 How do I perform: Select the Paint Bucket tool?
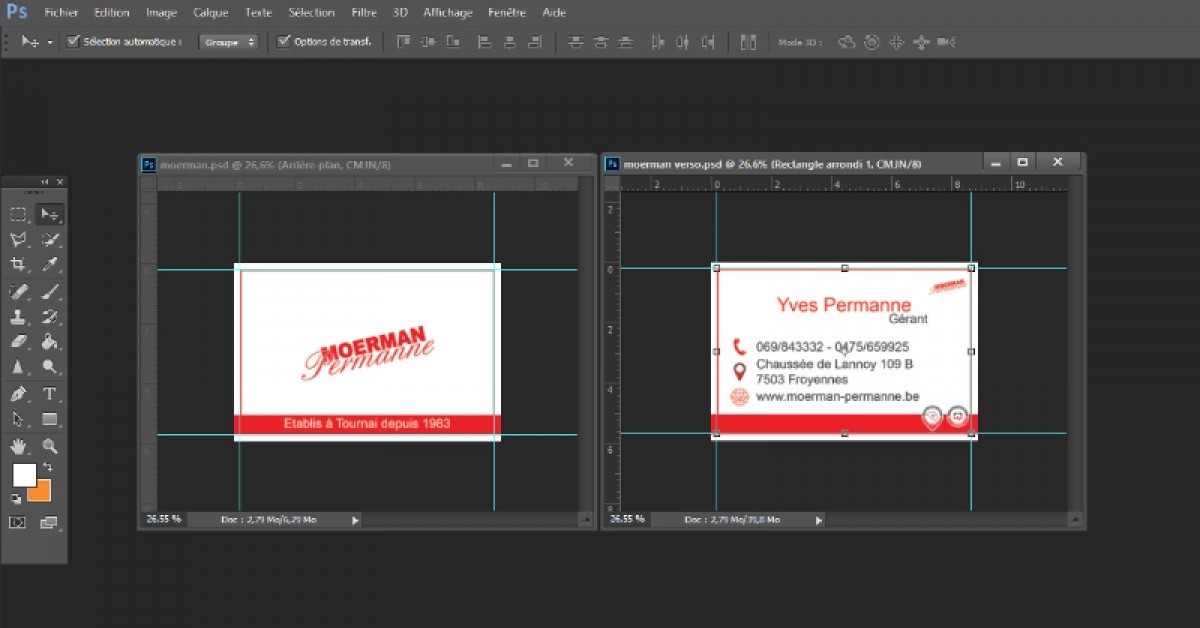point(49,342)
